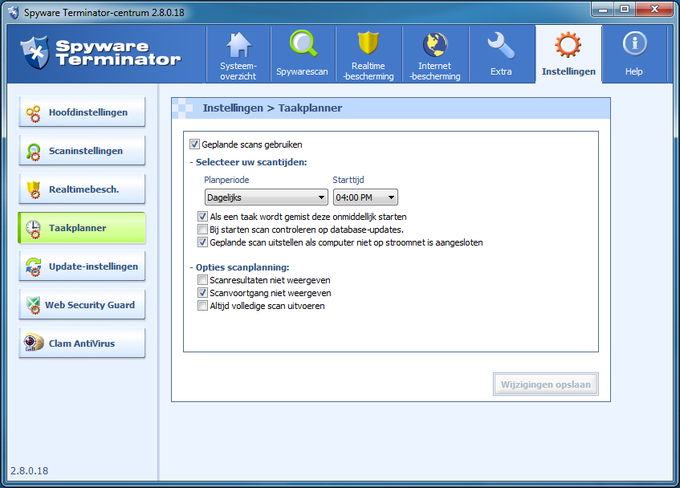Open Realtimebesch. settings page
Viewport: 680px width, 488px height.
tap(82, 190)
